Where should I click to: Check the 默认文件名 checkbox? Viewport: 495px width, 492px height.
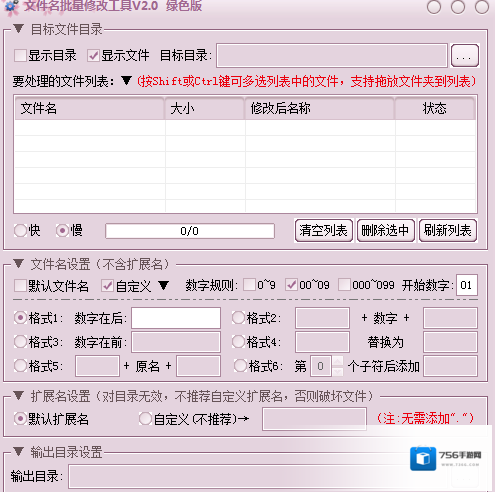tap(20, 286)
